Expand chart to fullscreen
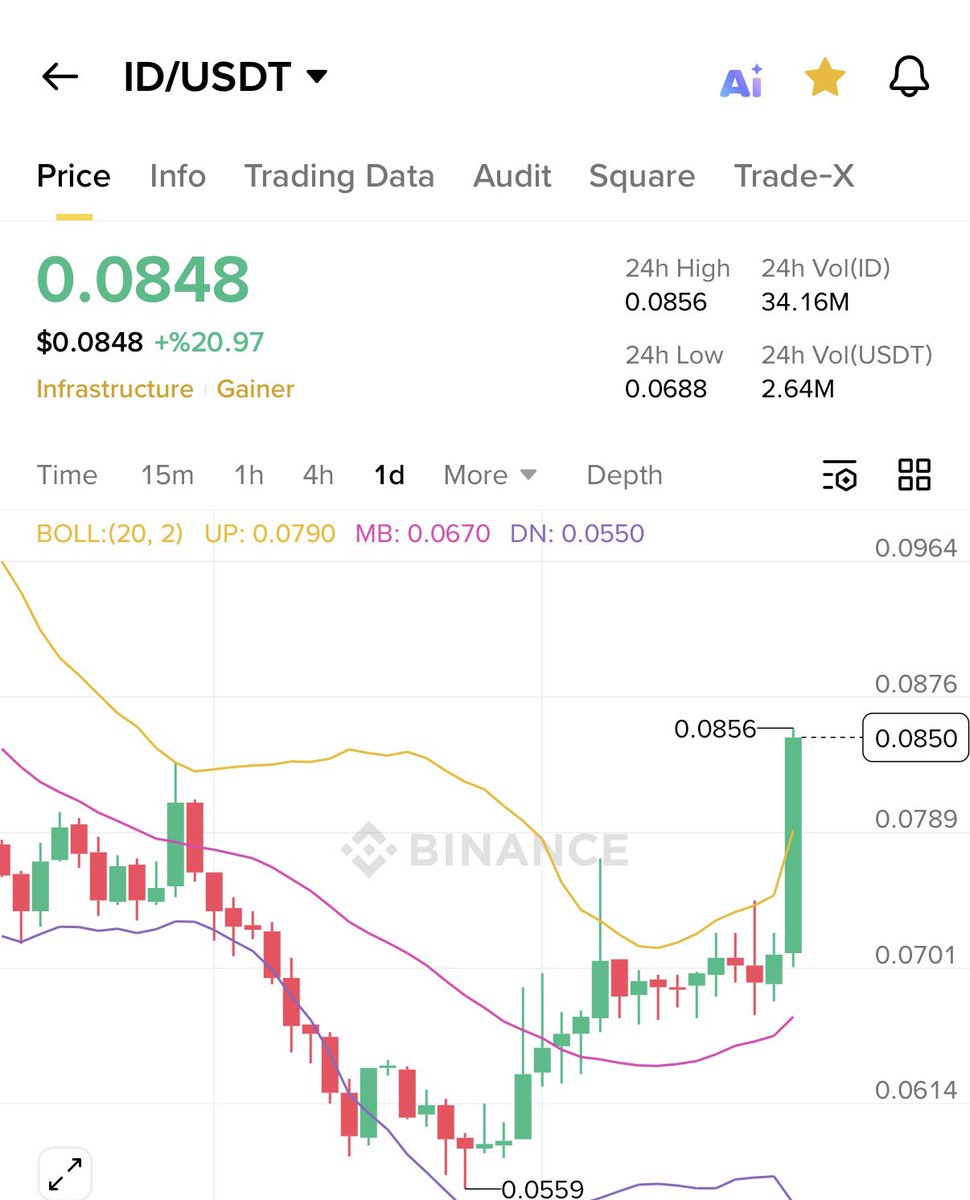This screenshot has height=1200, width=970. click(65, 1173)
